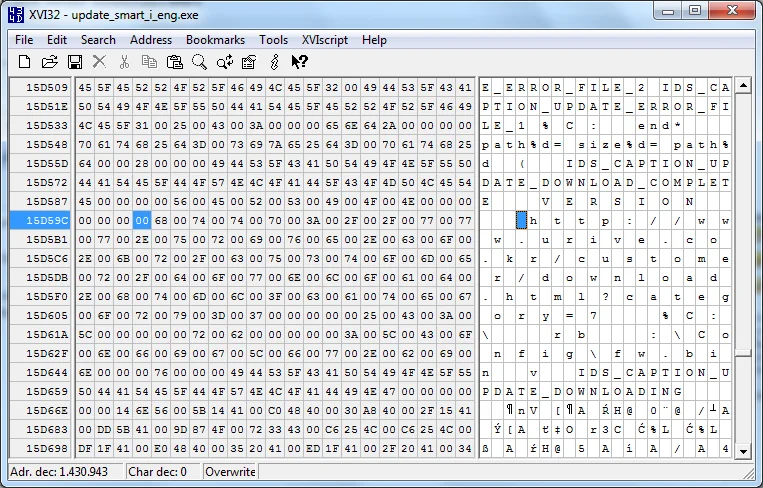This screenshot has width=763, height=488.
Task: Open the XVIscript menu
Action: (x=324, y=40)
